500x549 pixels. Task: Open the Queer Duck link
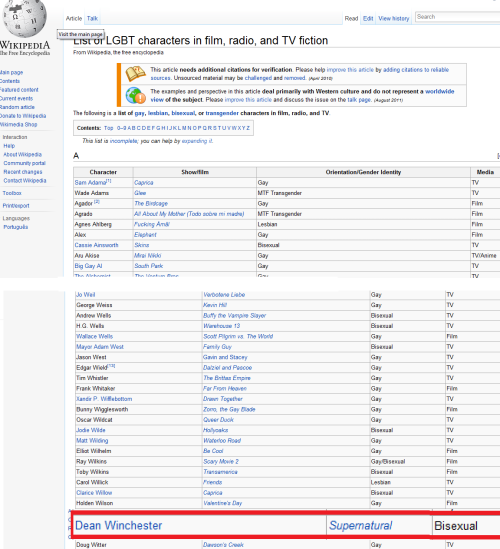pos(218,420)
